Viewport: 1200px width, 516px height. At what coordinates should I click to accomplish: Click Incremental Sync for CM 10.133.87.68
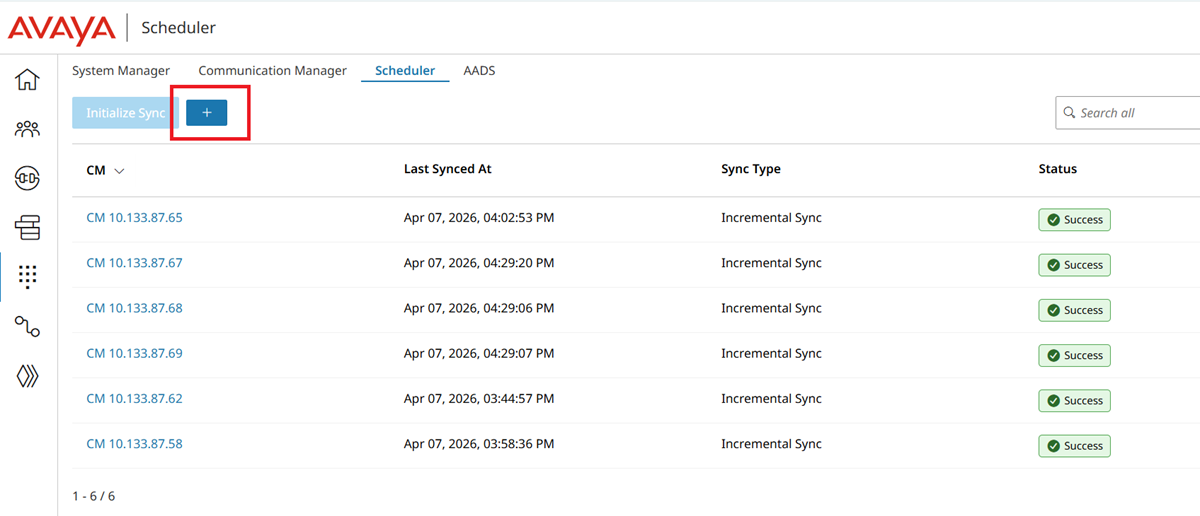(x=771, y=307)
